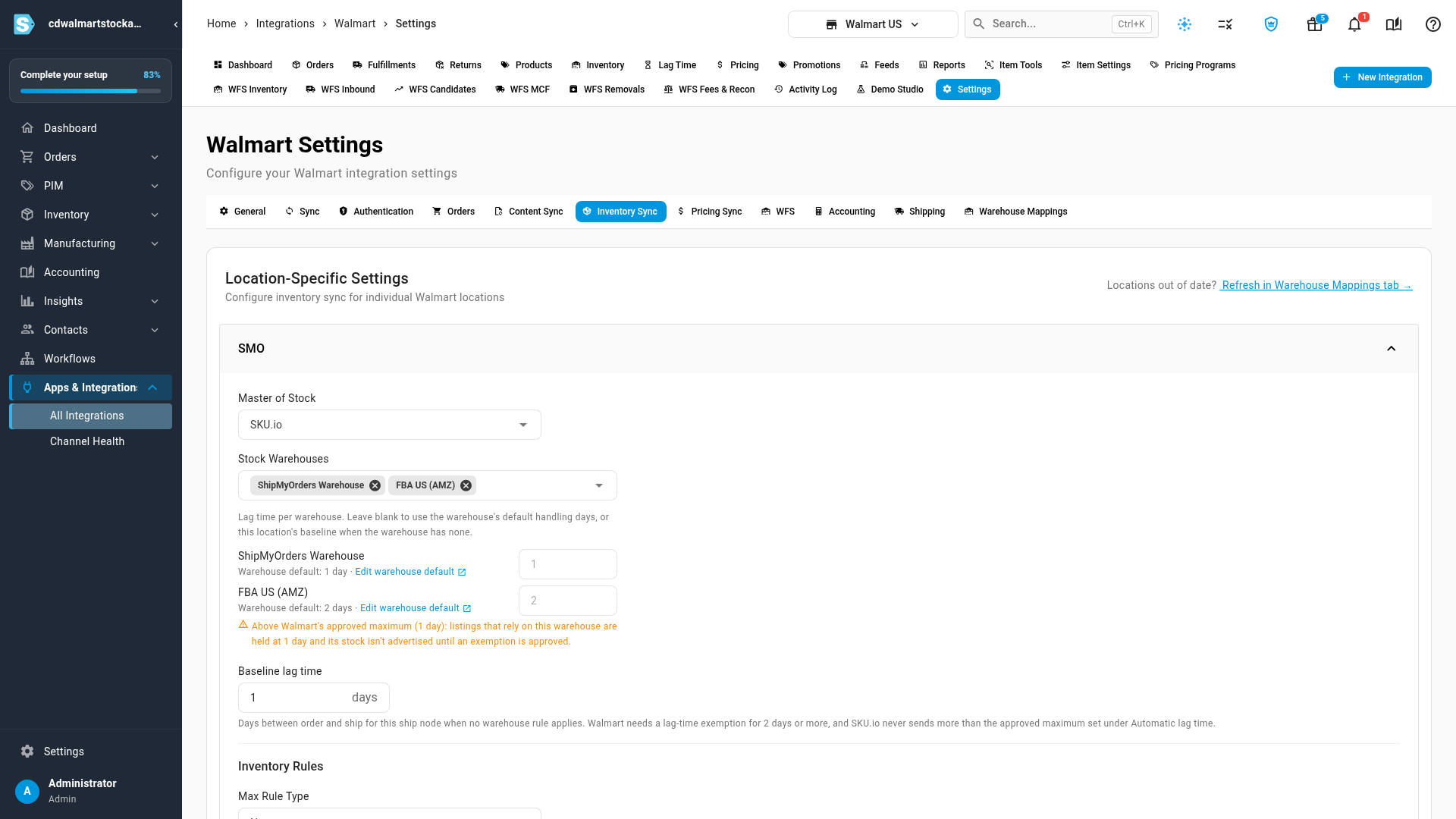This screenshot has height=819, width=1456.
Task: Remove FBA US (AMZ) chip
Action: tap(466, 485)
